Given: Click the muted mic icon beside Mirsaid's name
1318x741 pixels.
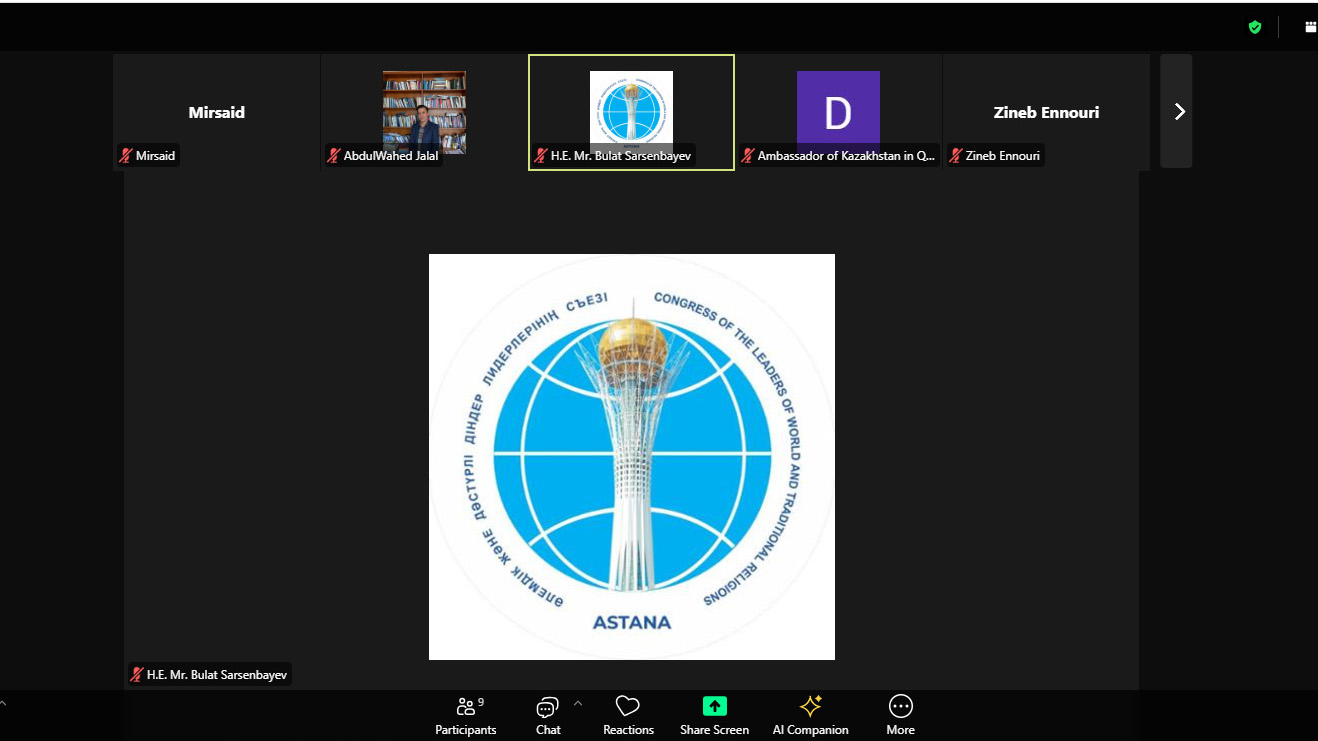Looking at the screenshot, I should tap(126, 156).
